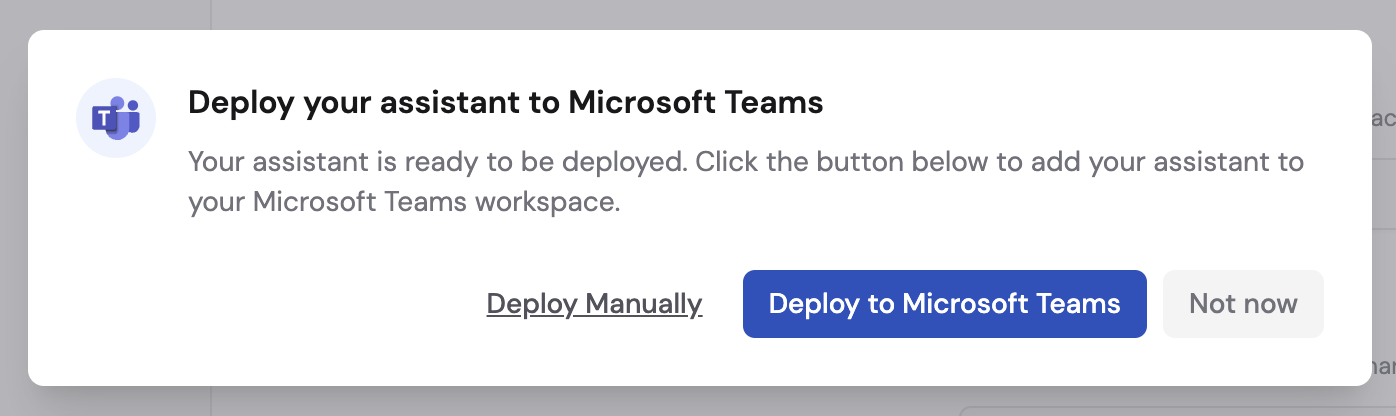Dismiss the dialog with Not now
The image size is (1396, 416).
[1243, 304]
